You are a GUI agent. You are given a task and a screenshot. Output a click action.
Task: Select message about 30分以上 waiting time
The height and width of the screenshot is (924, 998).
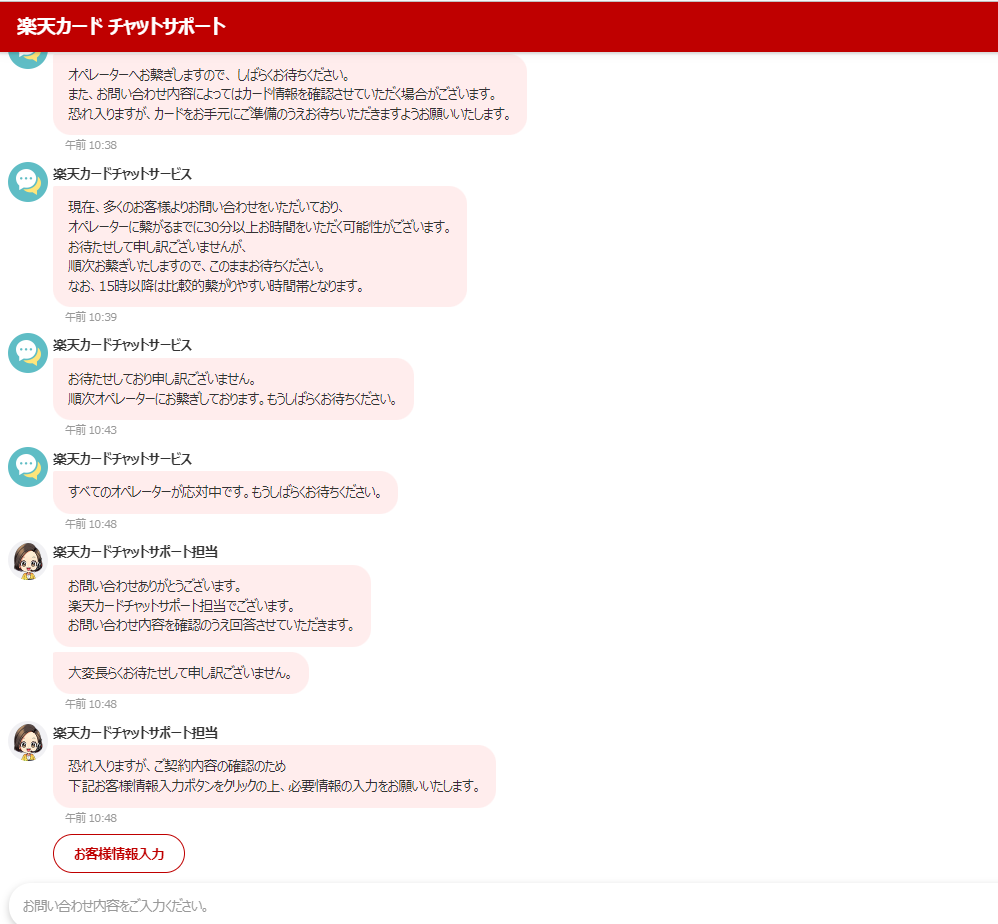(260, 246)
